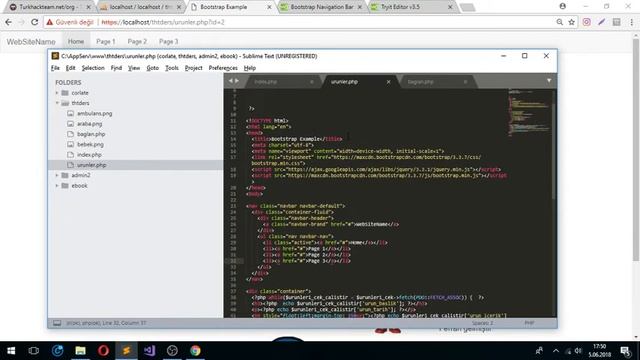Close the baglan.php editor tab
This screenshot has width=640, height=360.
(x=465, y=82)
